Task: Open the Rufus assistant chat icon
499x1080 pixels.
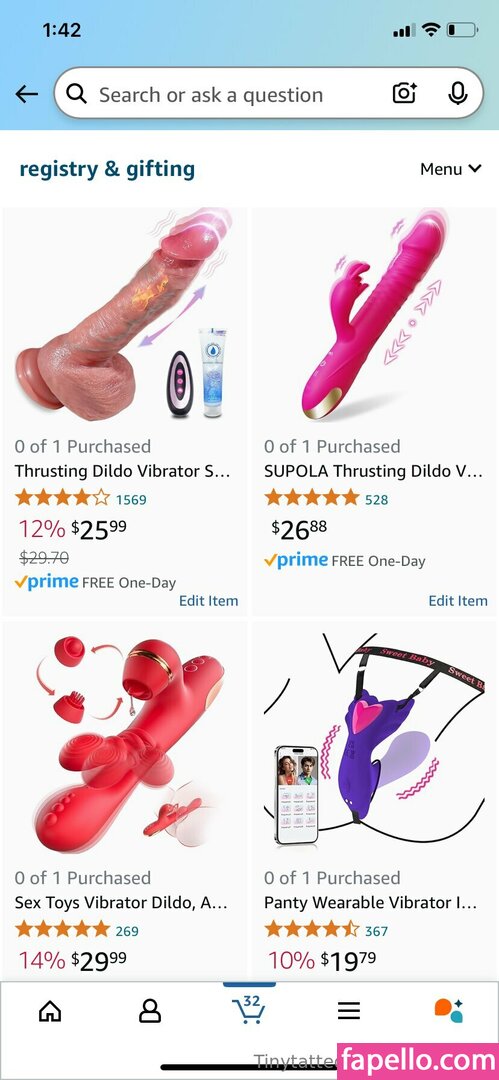Action: tap(449, 1010)
